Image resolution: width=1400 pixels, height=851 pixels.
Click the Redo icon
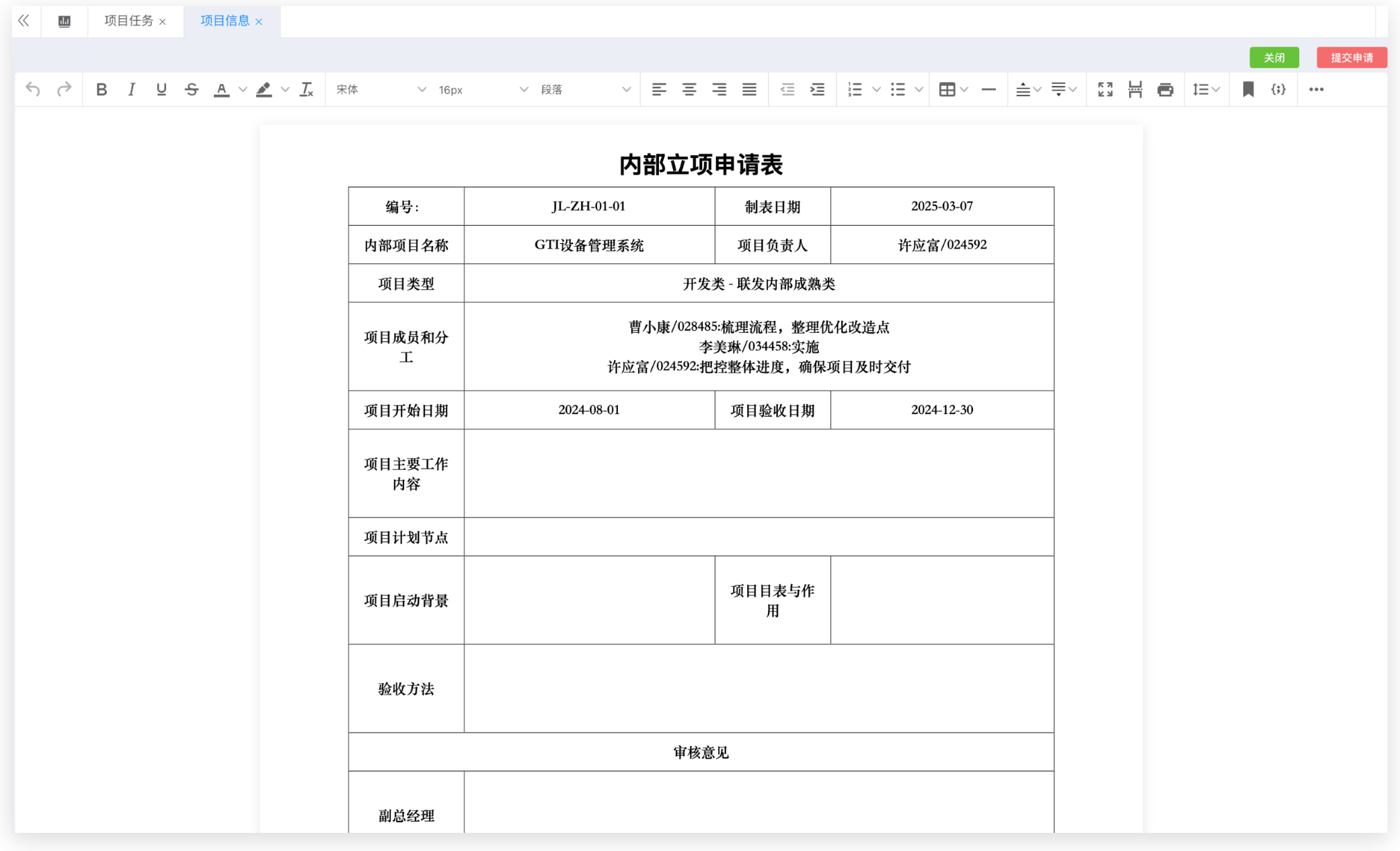[64, 89]
